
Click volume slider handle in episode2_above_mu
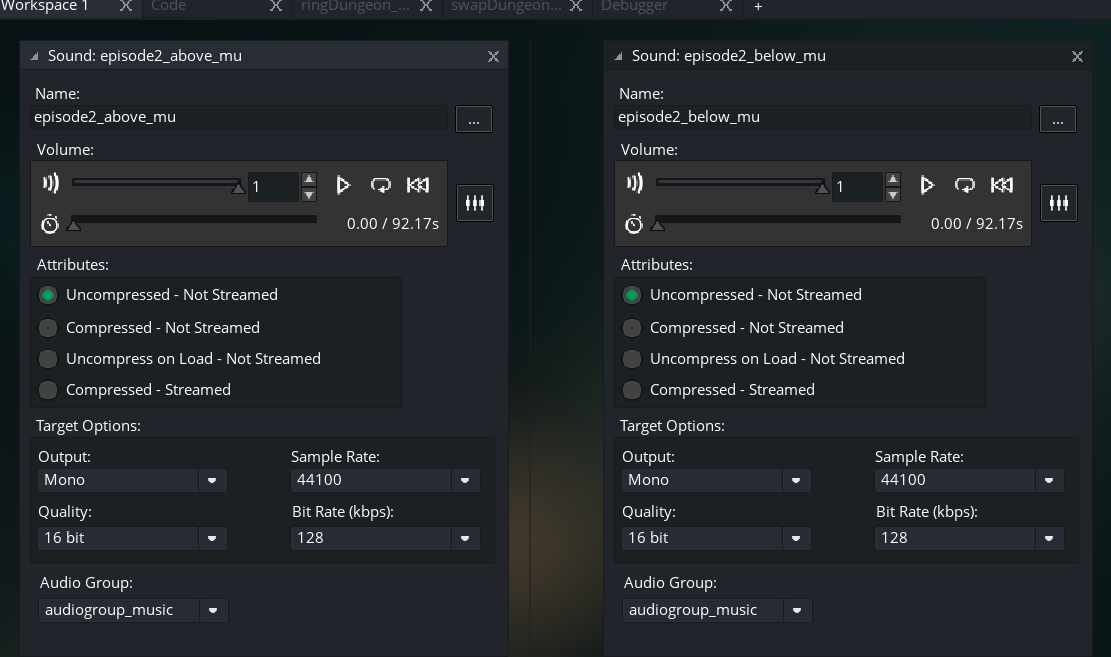(238, 188)
